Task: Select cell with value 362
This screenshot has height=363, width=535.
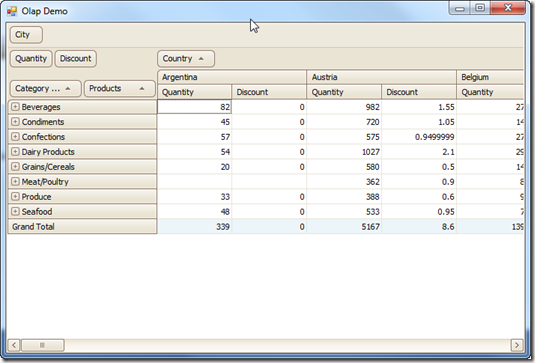Action: coord(344,182)
